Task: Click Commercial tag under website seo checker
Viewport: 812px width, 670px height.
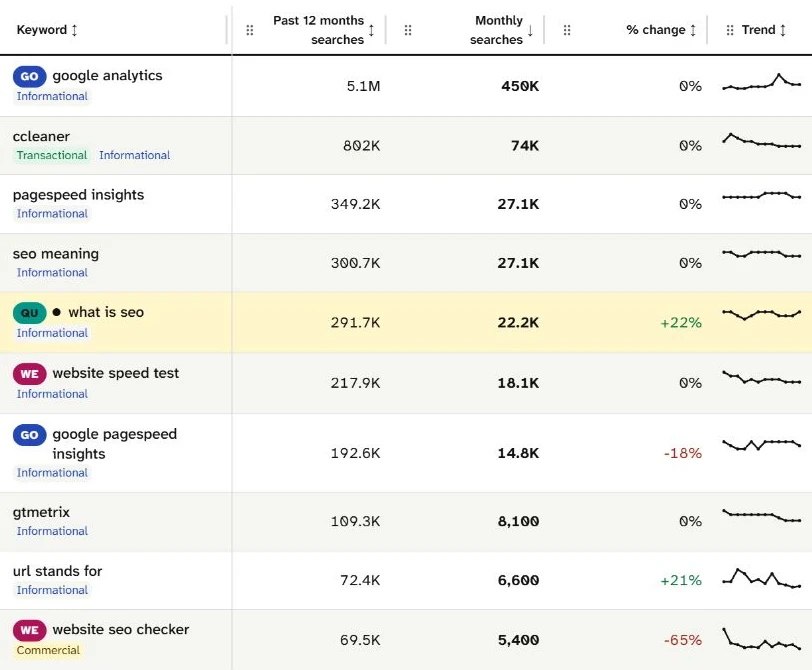Action: tap(48, 650)
